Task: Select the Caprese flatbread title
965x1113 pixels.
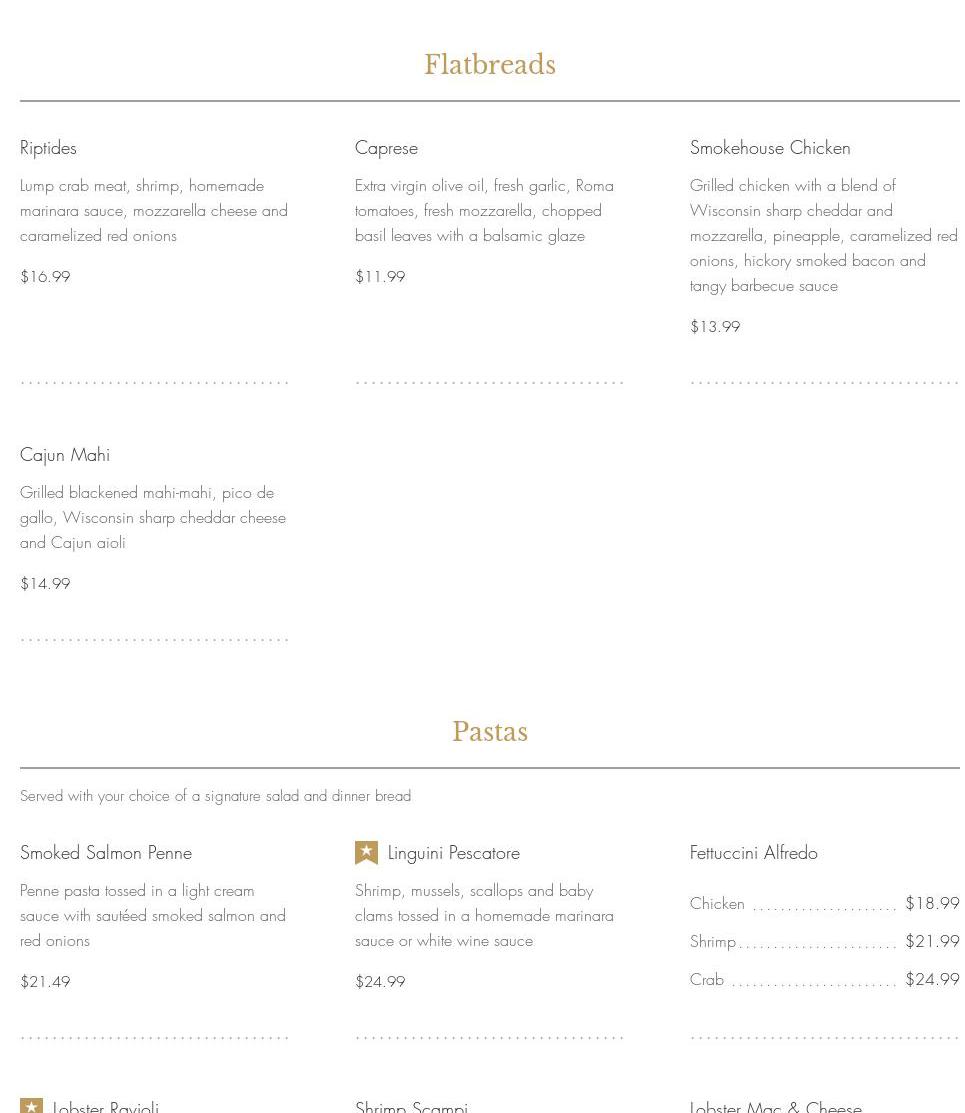Action: 386,148
